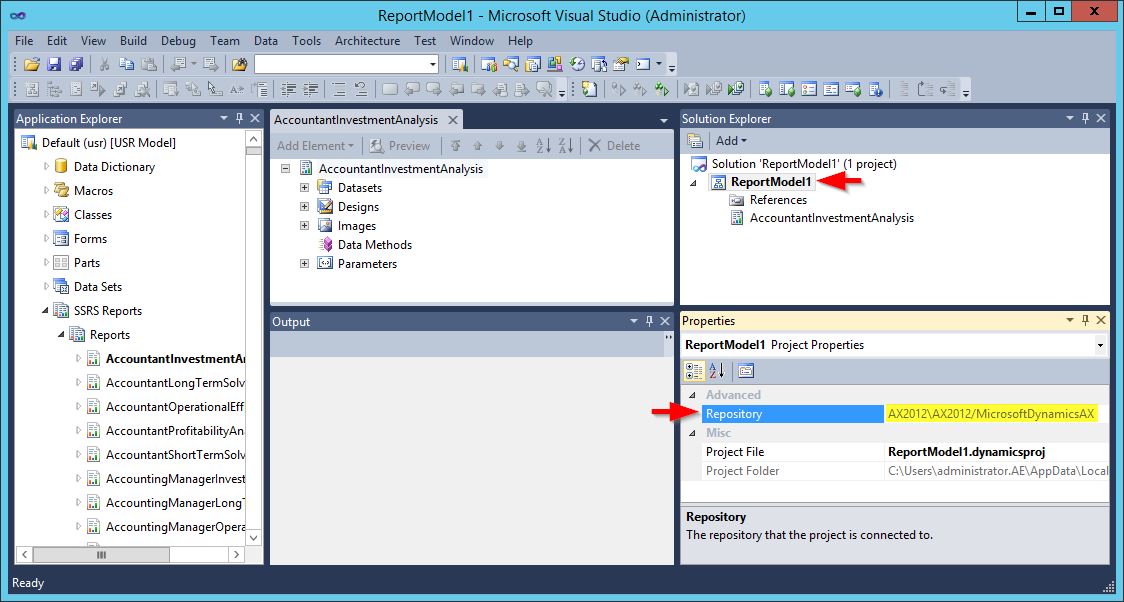Viewport: 1124px width, 602px height.
Task: Click the Save All toolbar icon
Action: click(76, 64)
